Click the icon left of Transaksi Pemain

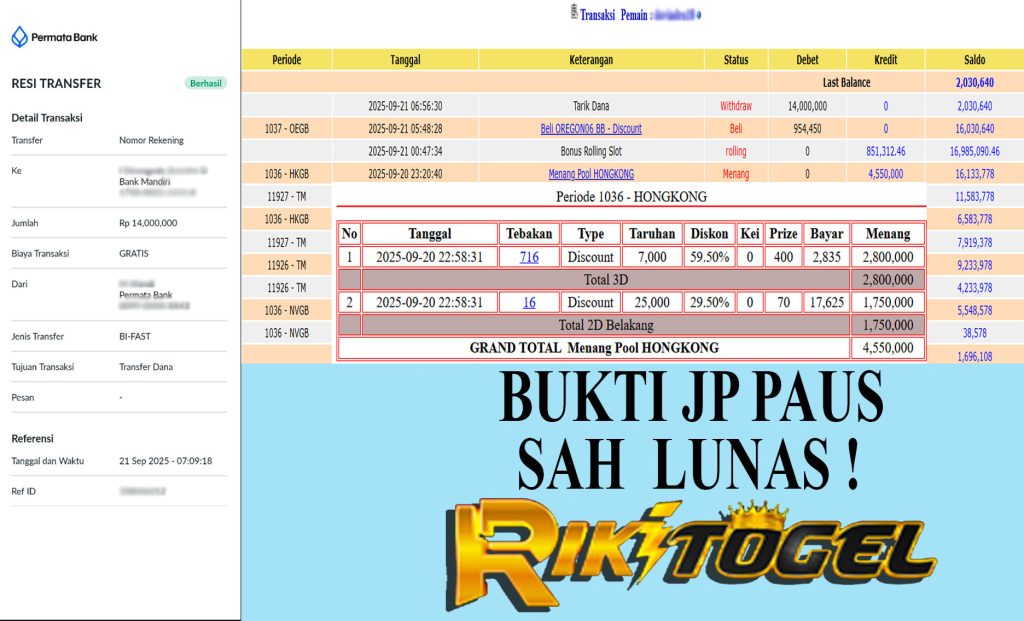tap(571, 14)
